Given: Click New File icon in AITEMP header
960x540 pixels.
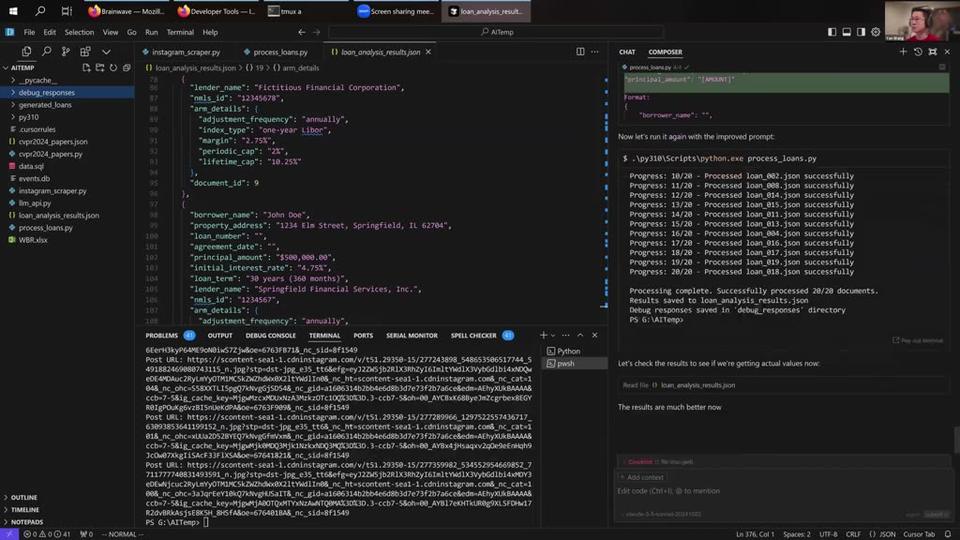Looking at the screenshot, I should (x=86, y=68).
